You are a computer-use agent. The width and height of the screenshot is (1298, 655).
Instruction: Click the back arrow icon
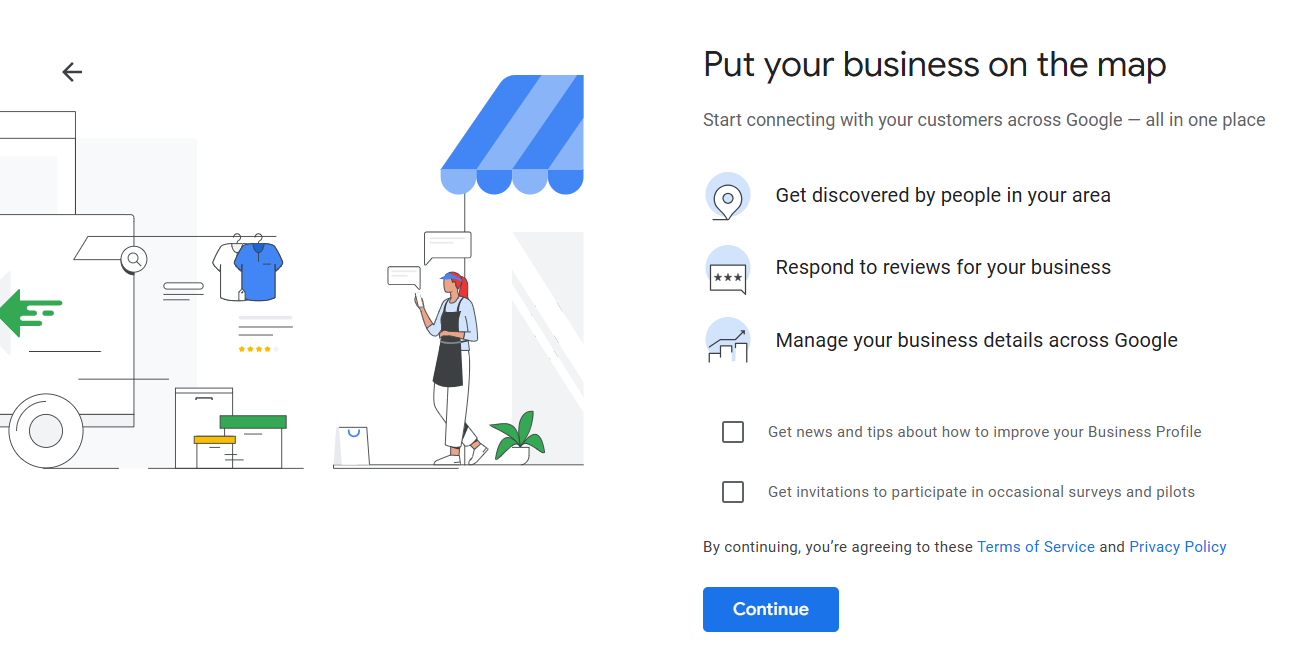[71, 72]
